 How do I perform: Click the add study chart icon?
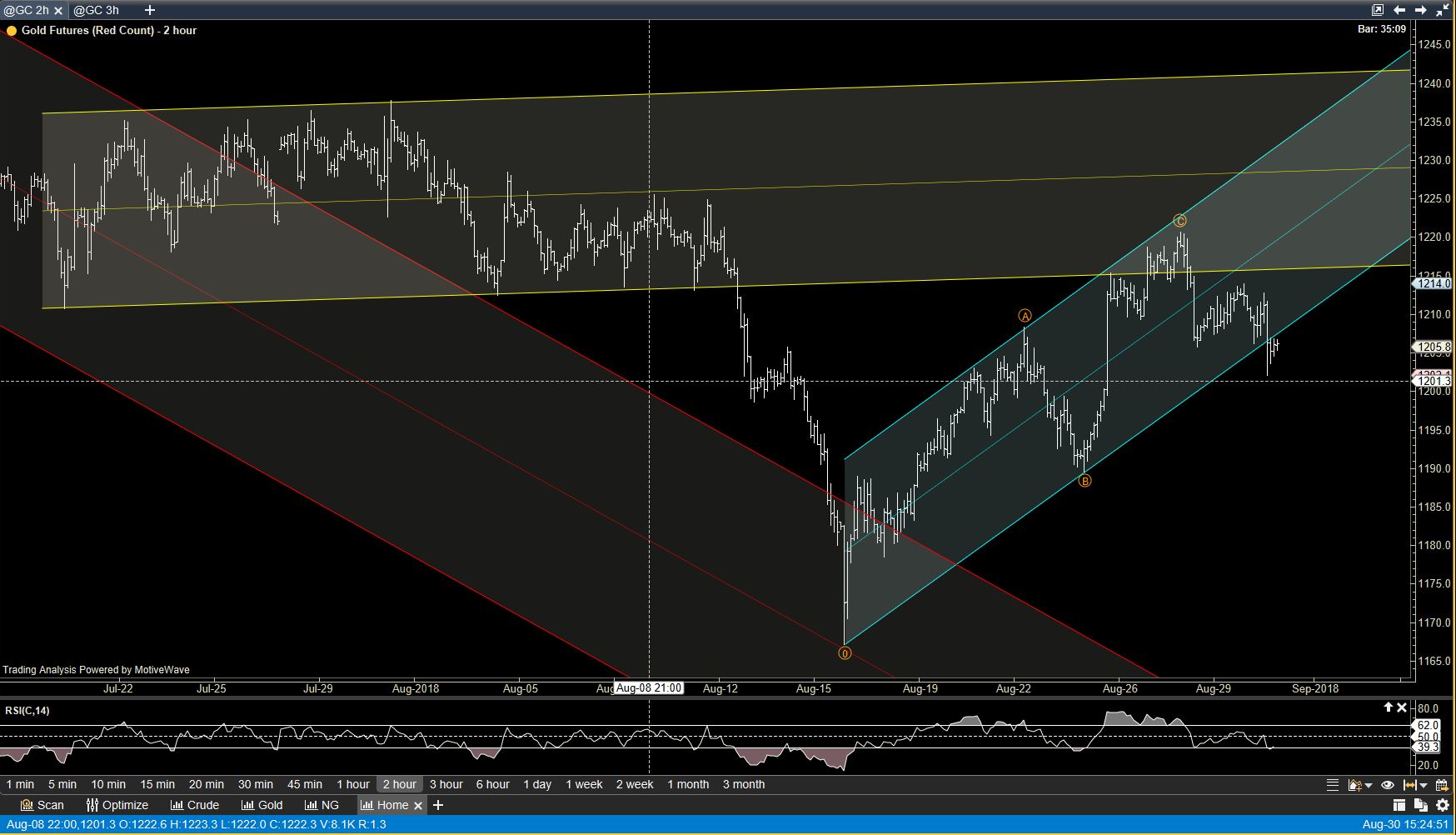point(1354,784)
